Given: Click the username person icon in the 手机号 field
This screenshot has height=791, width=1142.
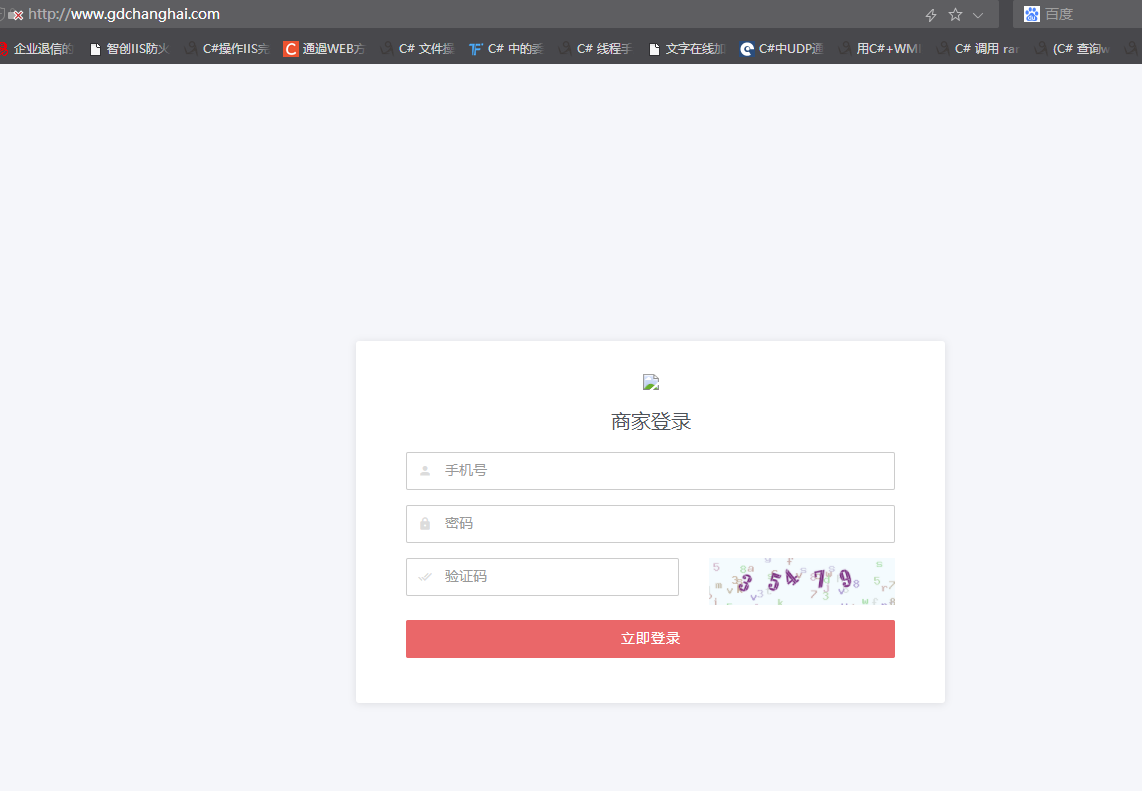Looking at the screenshot, I should pos(423,470).
